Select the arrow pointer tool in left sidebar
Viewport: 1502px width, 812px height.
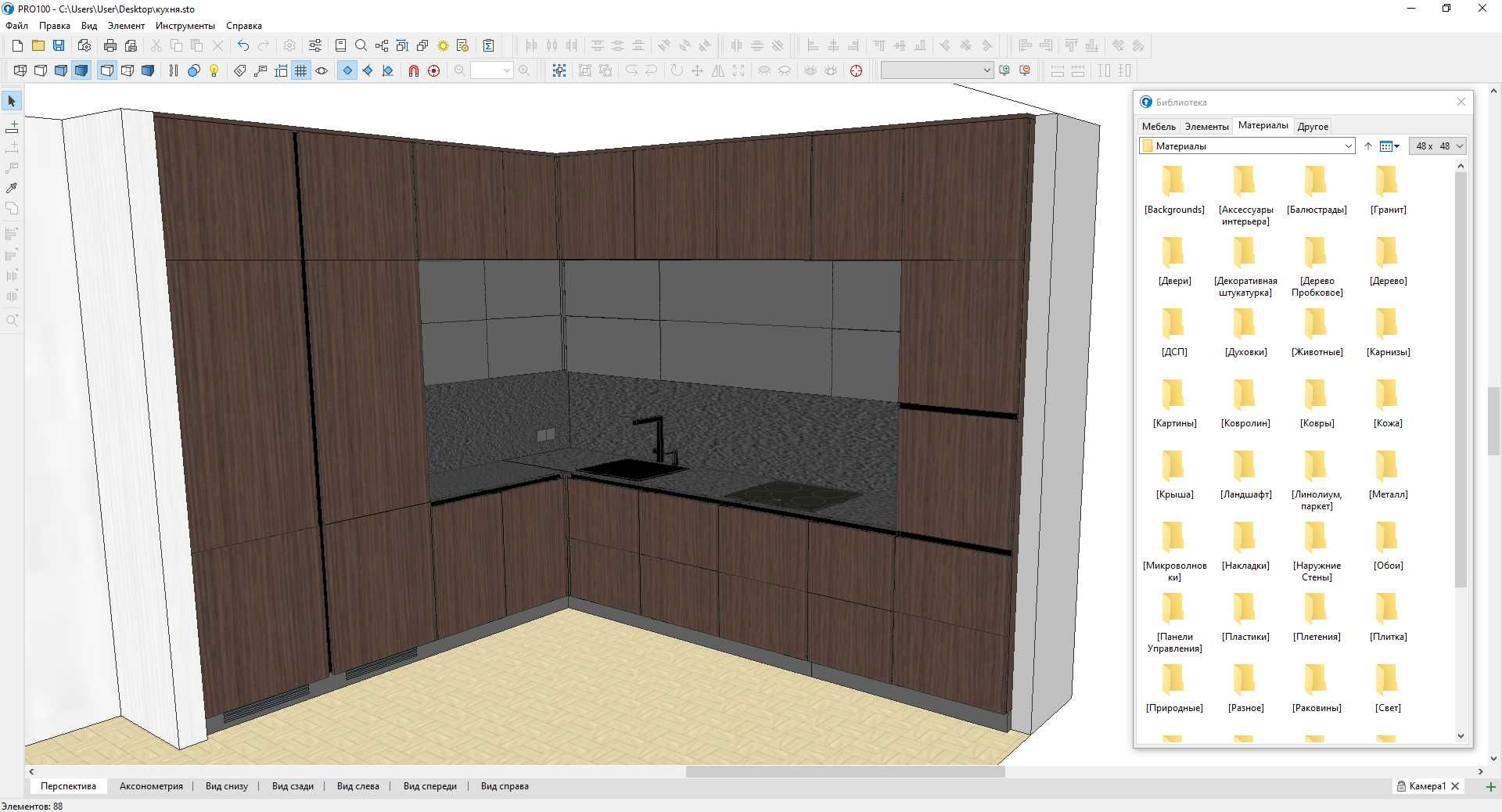point(12,101)
